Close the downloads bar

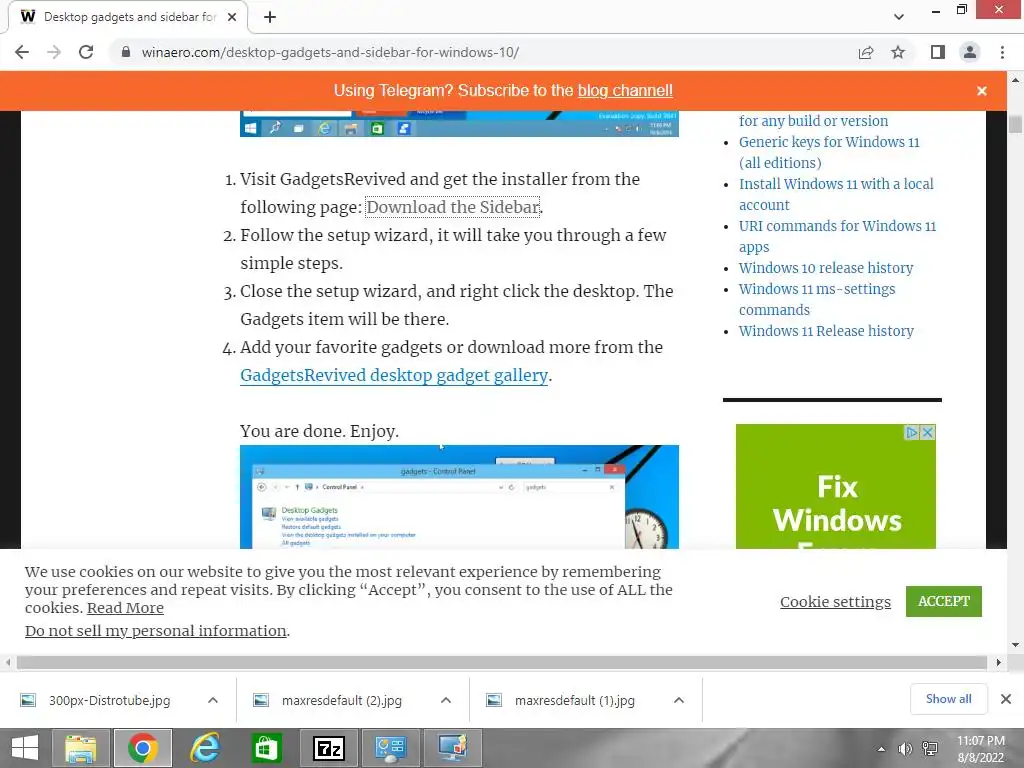tap(1006, 699)
